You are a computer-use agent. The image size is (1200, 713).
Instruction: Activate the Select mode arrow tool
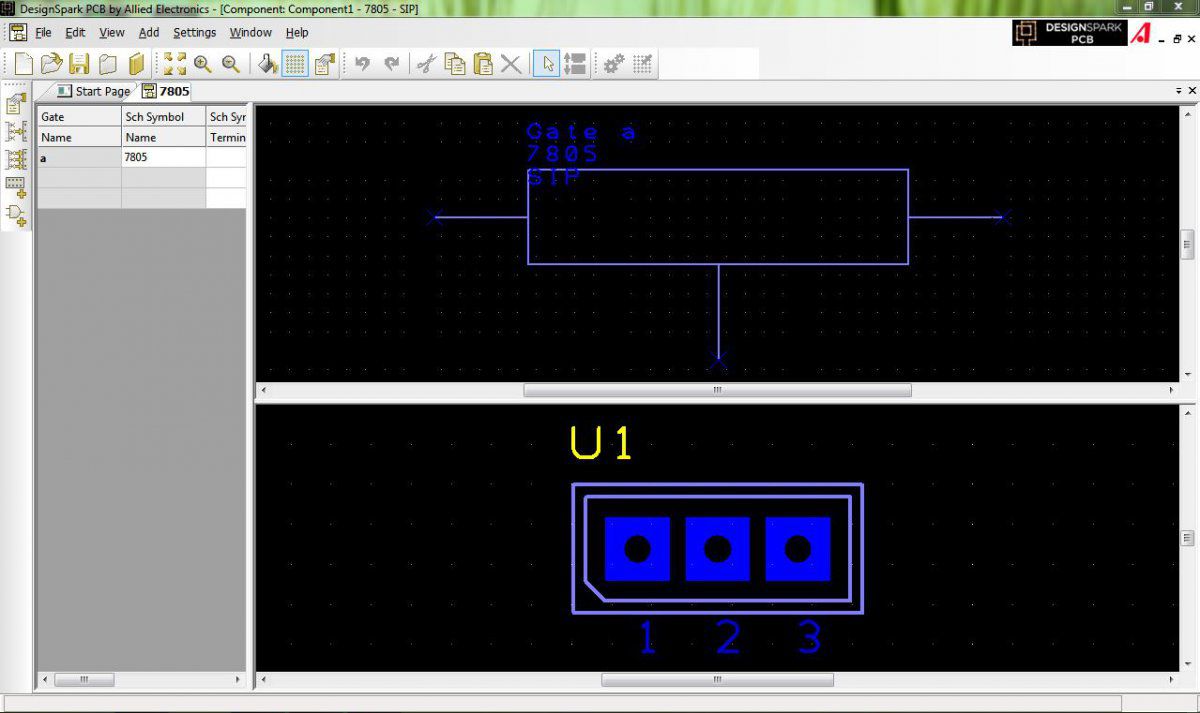tap(546, 64)
